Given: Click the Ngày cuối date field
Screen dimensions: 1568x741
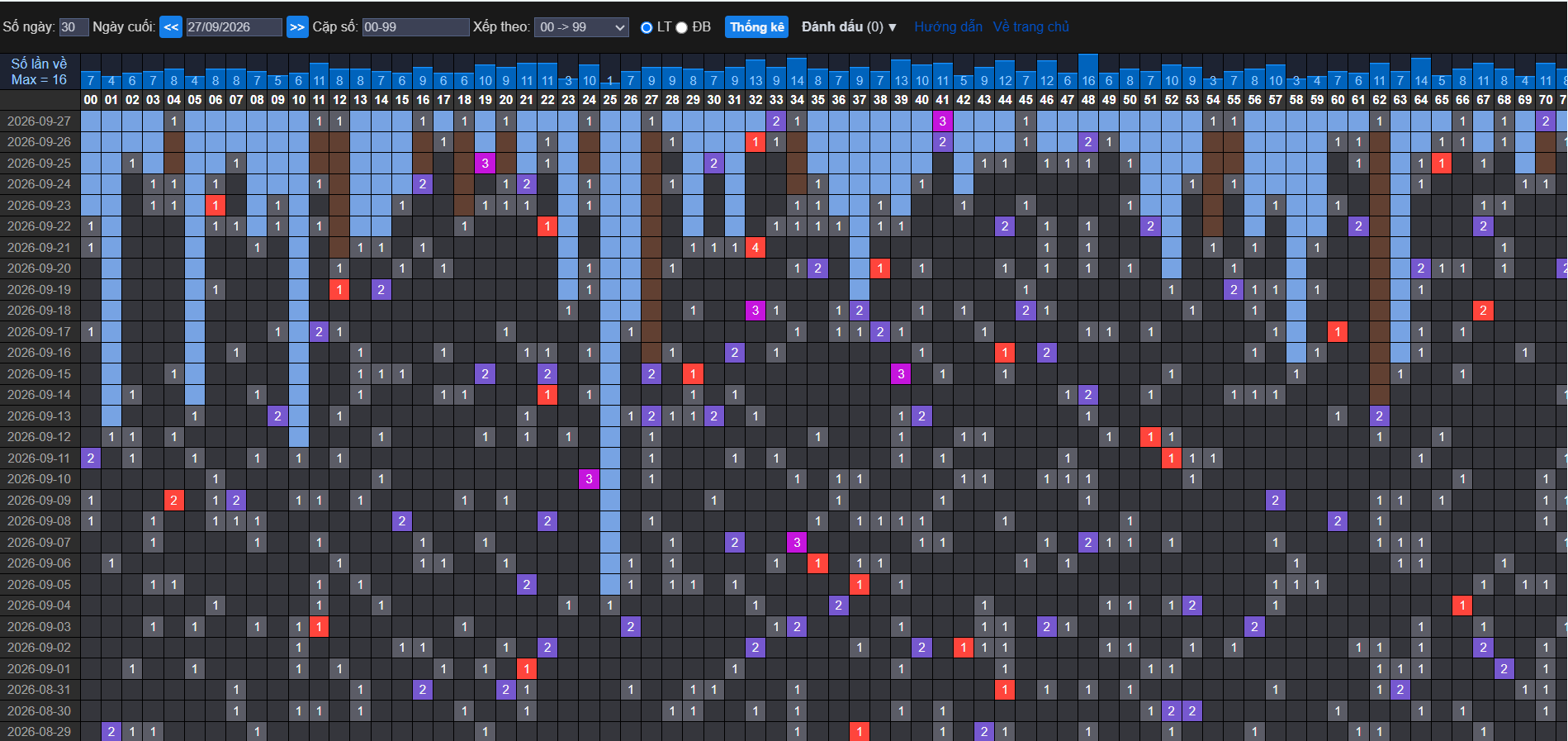Looking at the screenshot, I should tap(234, 27).
